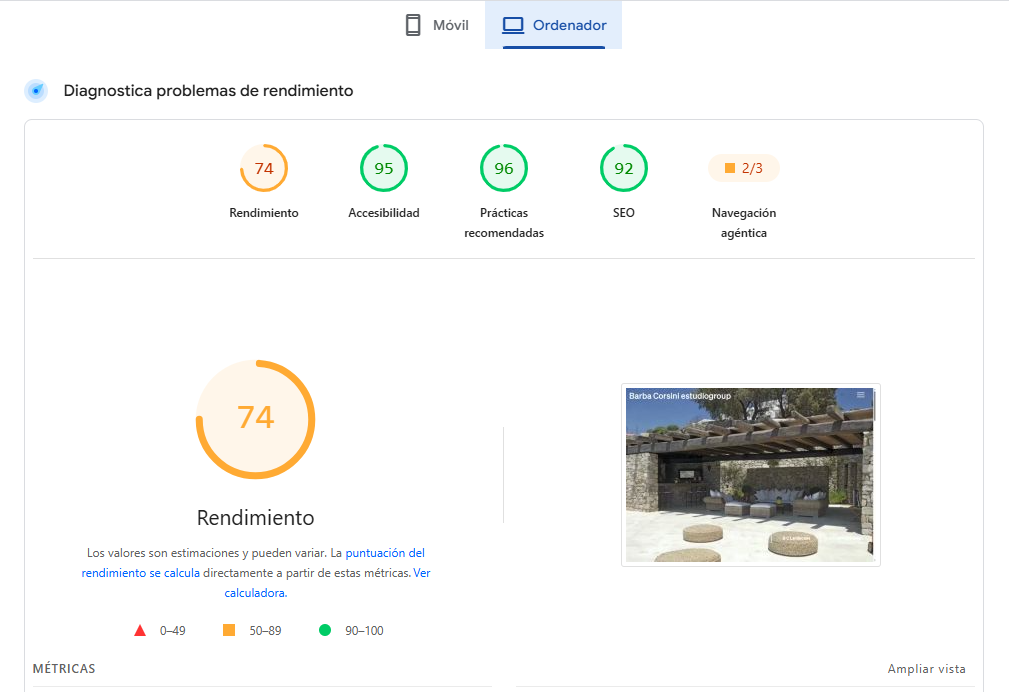Click the MÉTRICAS section heading

pyautogui.click(x=64, y=669)
